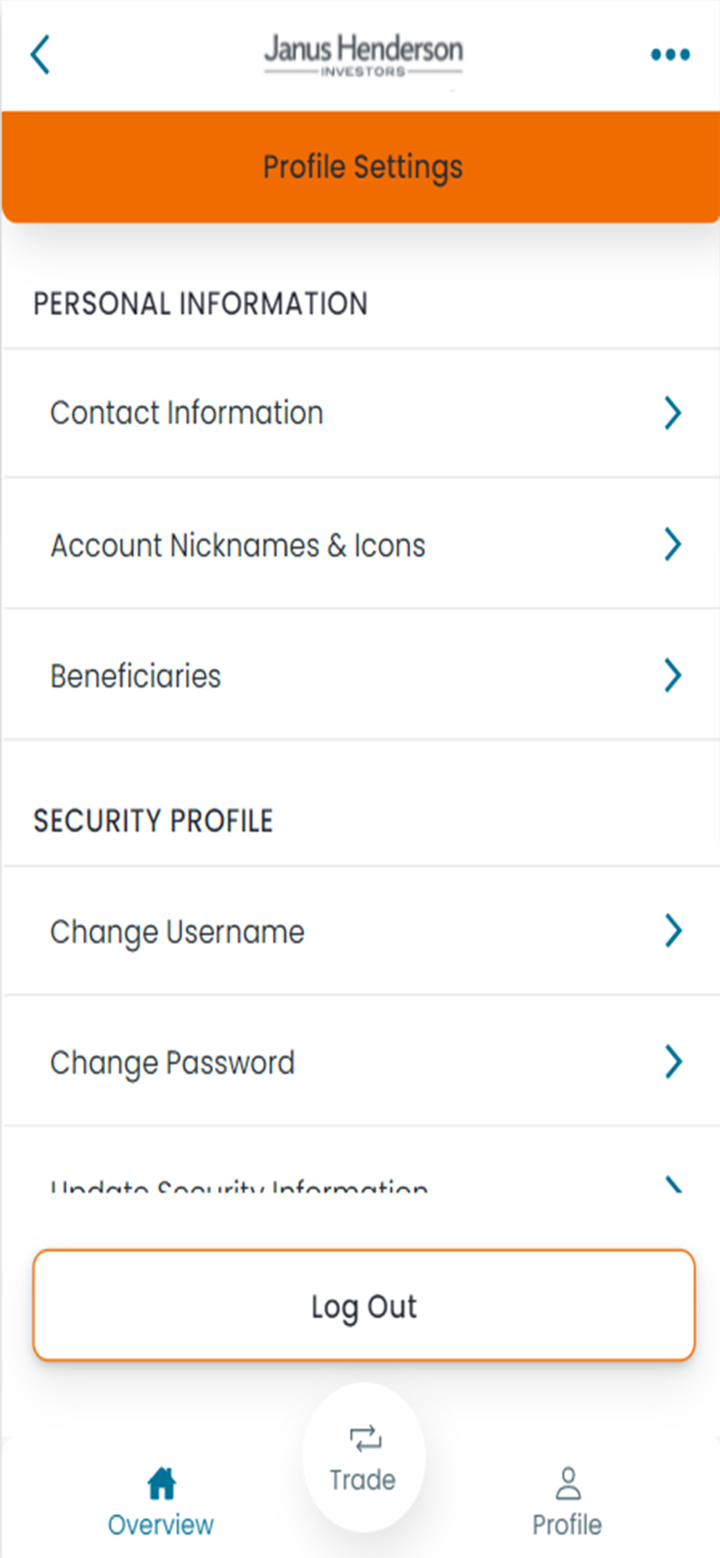
Task: Click the Janus Henderson Investors logo
Action: coord(363,56)
